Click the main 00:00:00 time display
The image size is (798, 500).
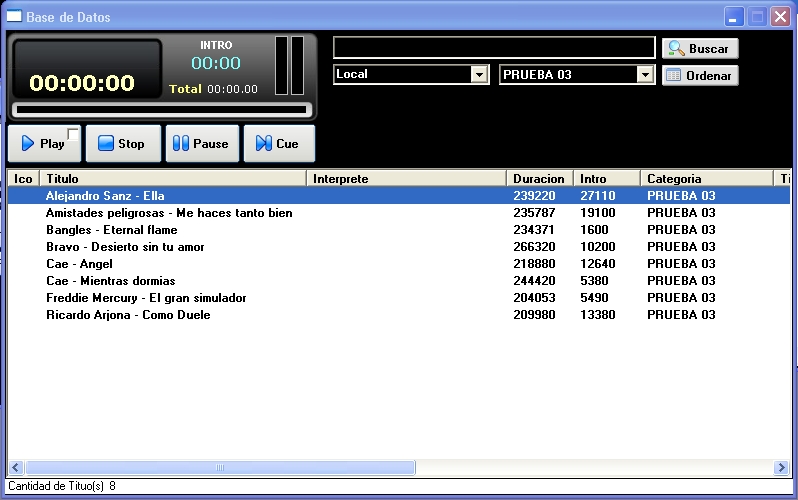click(82, 83)
